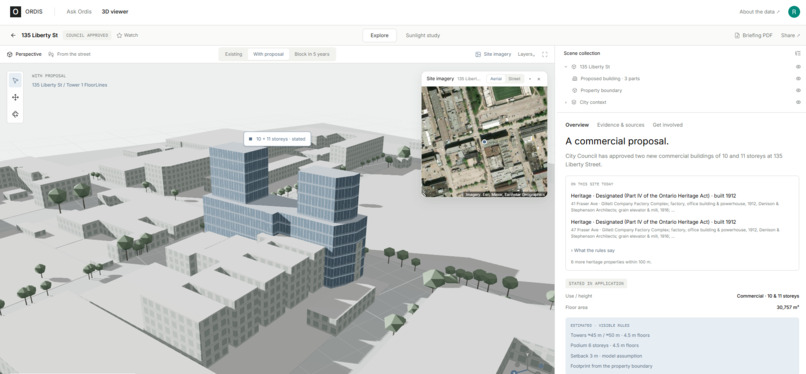
Task: Go back using the left arrow
Action: [13, 35]
